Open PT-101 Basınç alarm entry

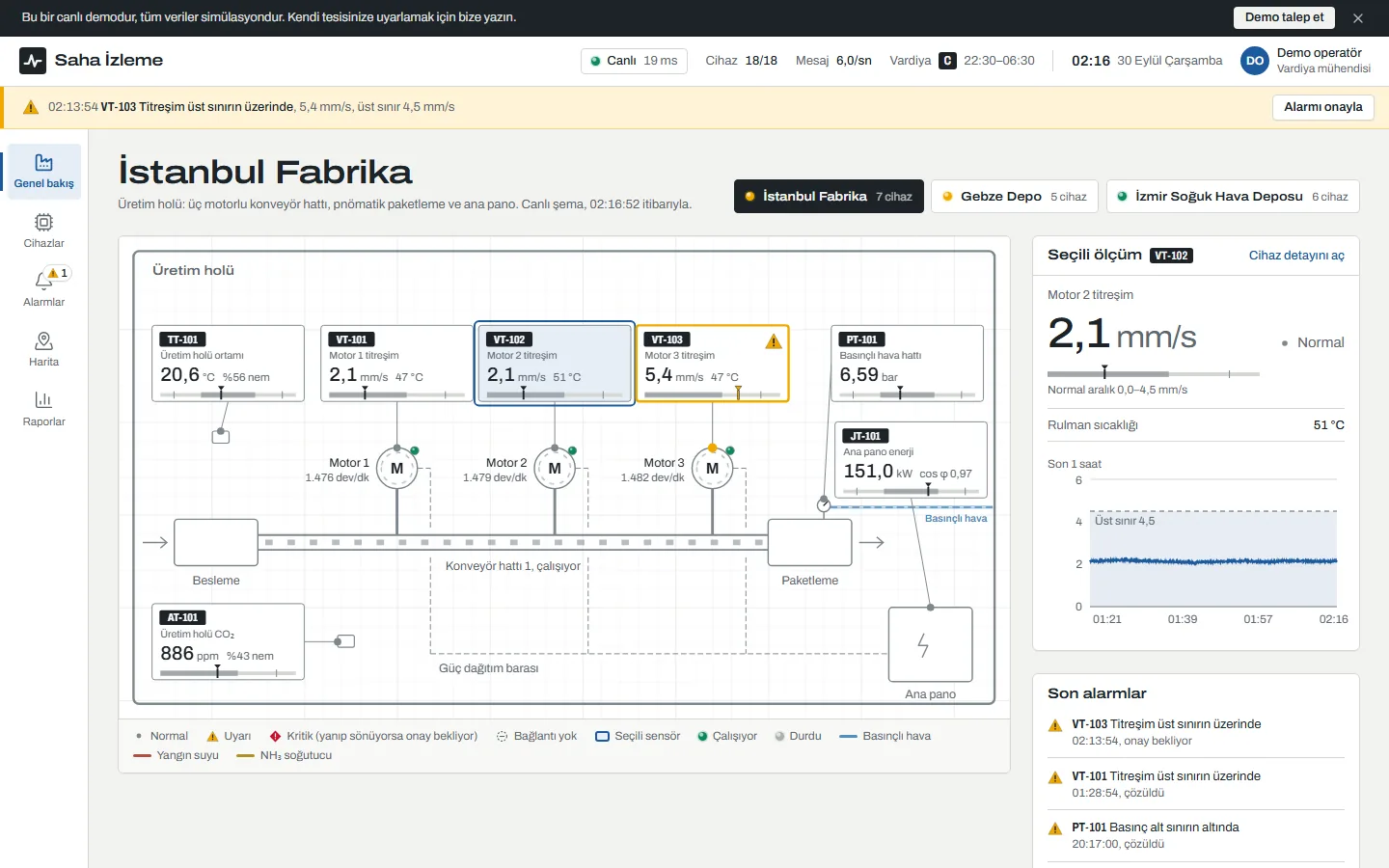click(x=1196, y=835)
